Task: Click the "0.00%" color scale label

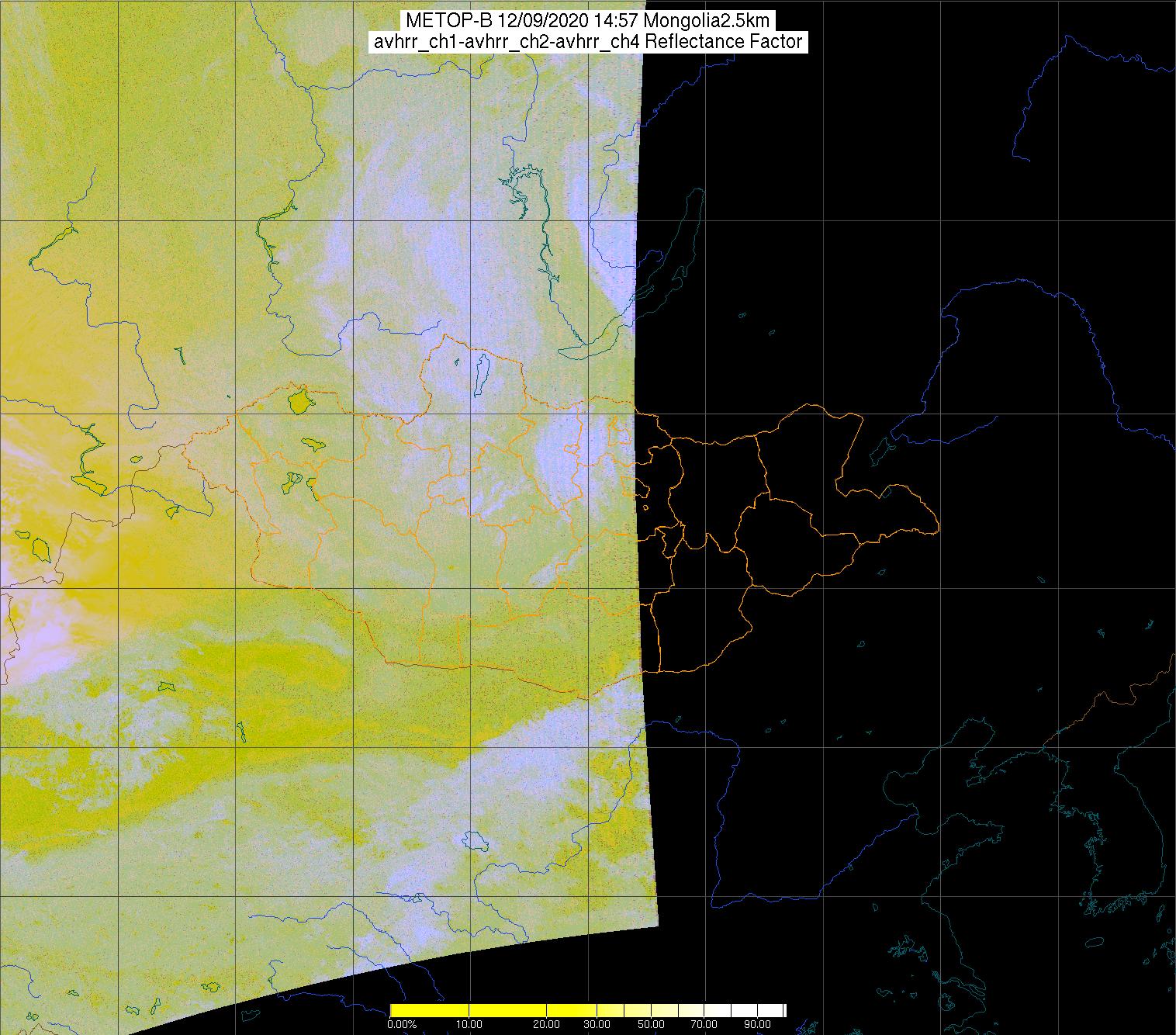Action: pyautogui.click(x=400, y=1024)
